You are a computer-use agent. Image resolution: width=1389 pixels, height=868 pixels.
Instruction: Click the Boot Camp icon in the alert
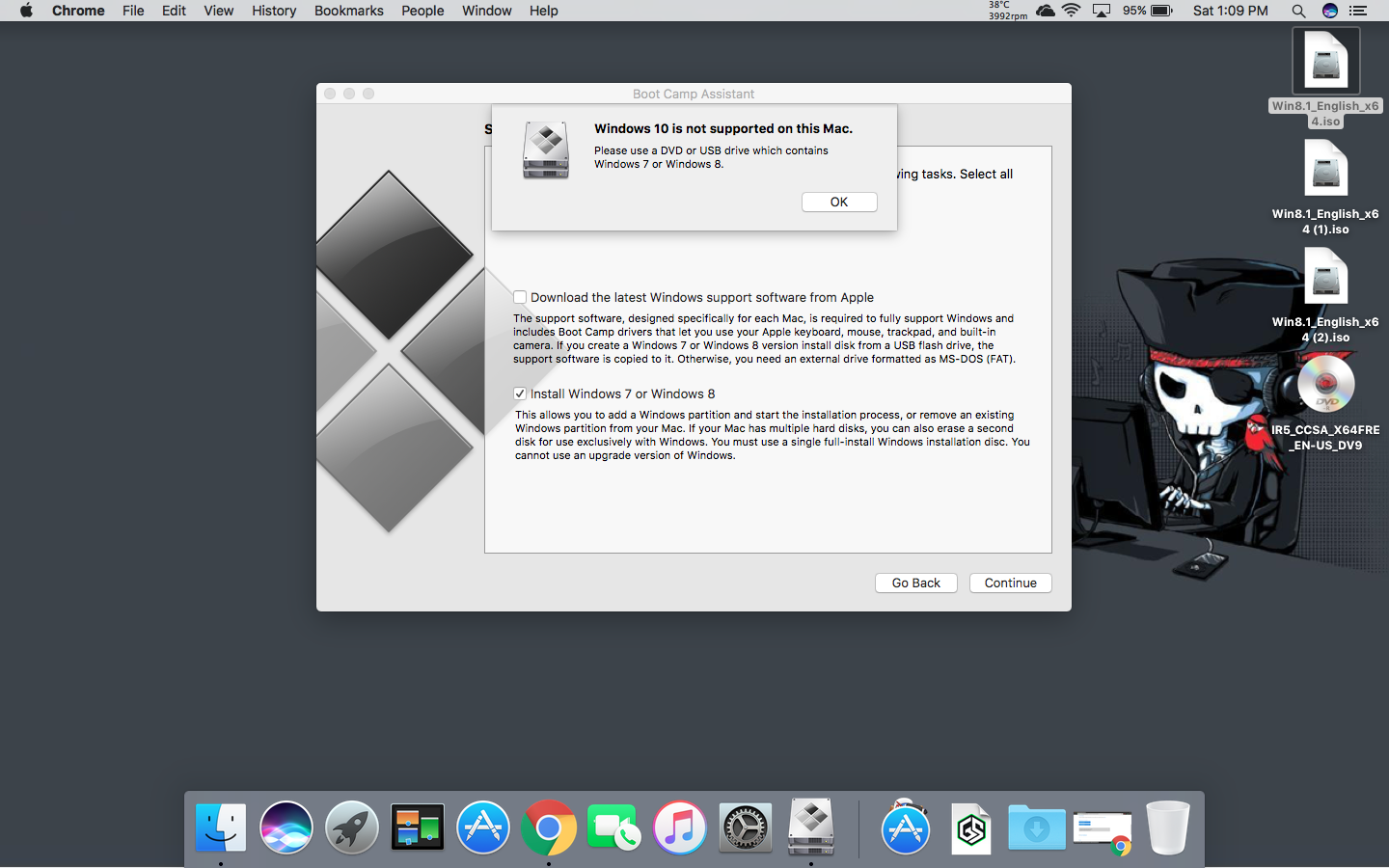click(x=546, y=150)
